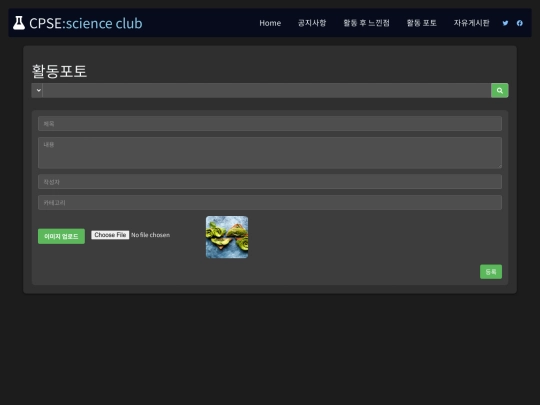
Task: Focus the 카테고리 category field
Action: [270, 202]
